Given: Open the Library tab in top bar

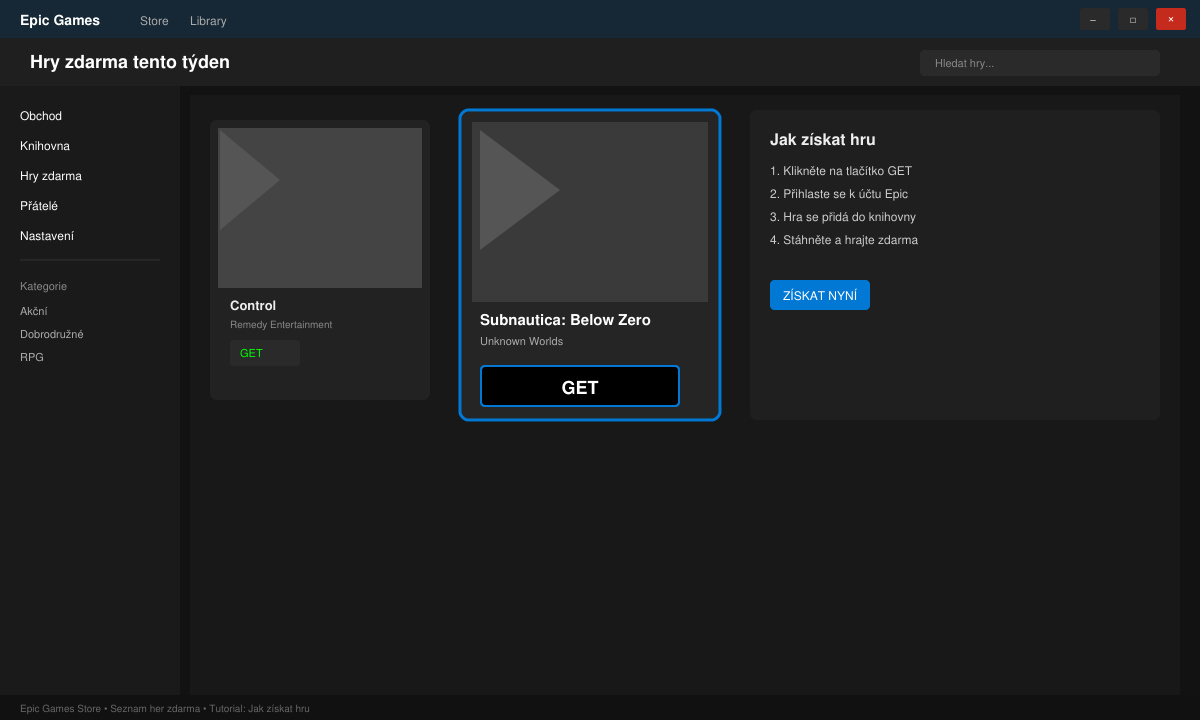Looking at the screenshot, I should click(x=208, y=21).
